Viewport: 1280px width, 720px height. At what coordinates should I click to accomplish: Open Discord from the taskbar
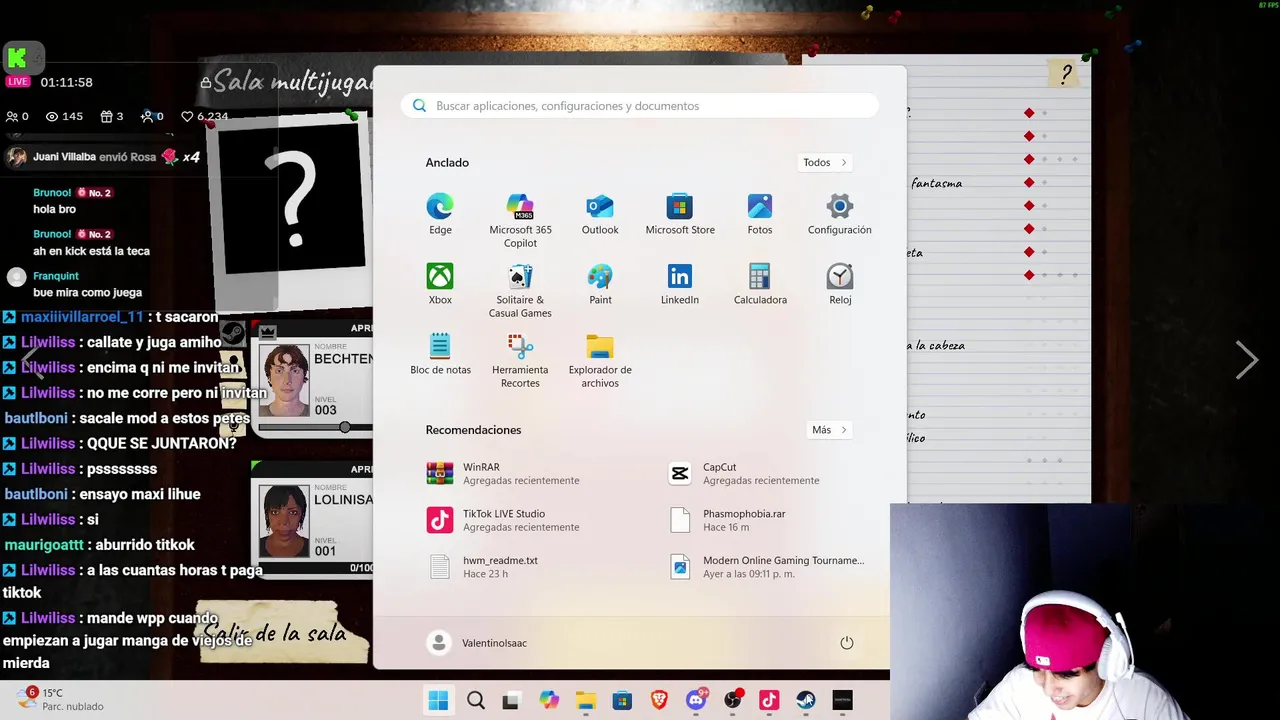(x=696, y=700)
